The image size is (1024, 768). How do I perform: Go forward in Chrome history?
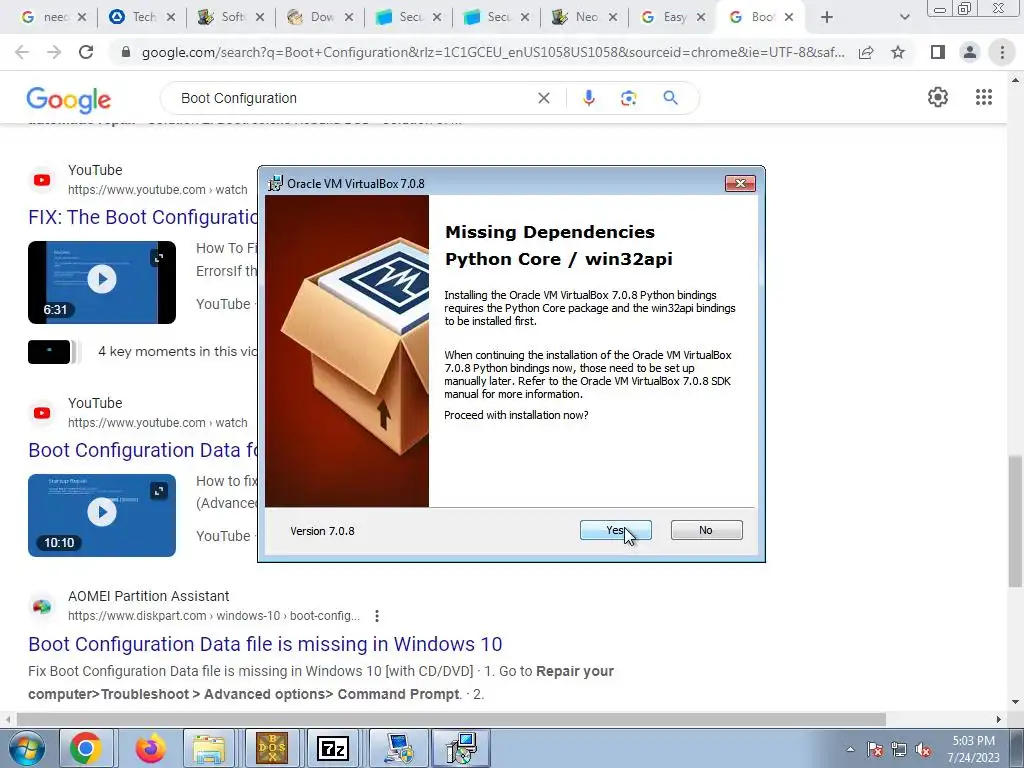[x=54, y=52]
